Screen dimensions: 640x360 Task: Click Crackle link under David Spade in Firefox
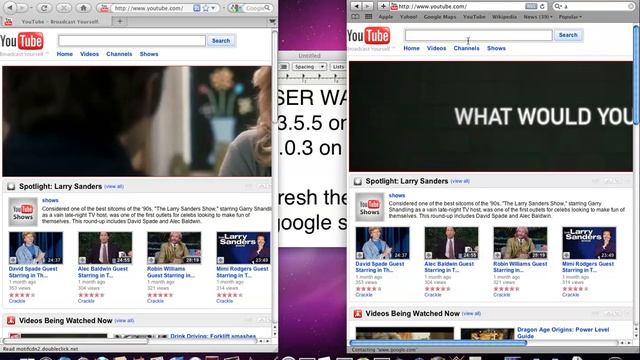[x=17, y=301]
